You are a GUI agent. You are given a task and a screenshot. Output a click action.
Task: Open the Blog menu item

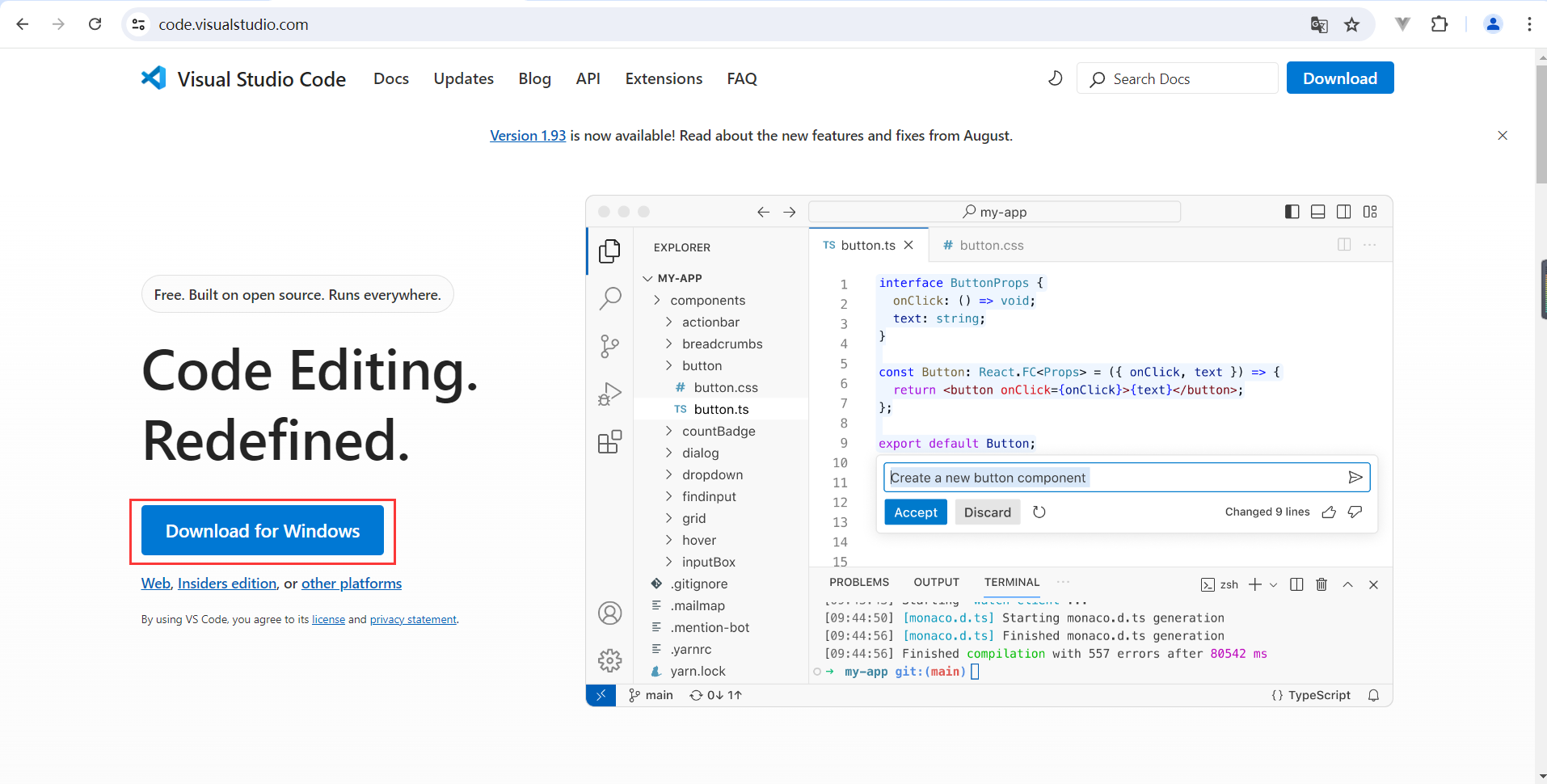(x=534, y=78)
